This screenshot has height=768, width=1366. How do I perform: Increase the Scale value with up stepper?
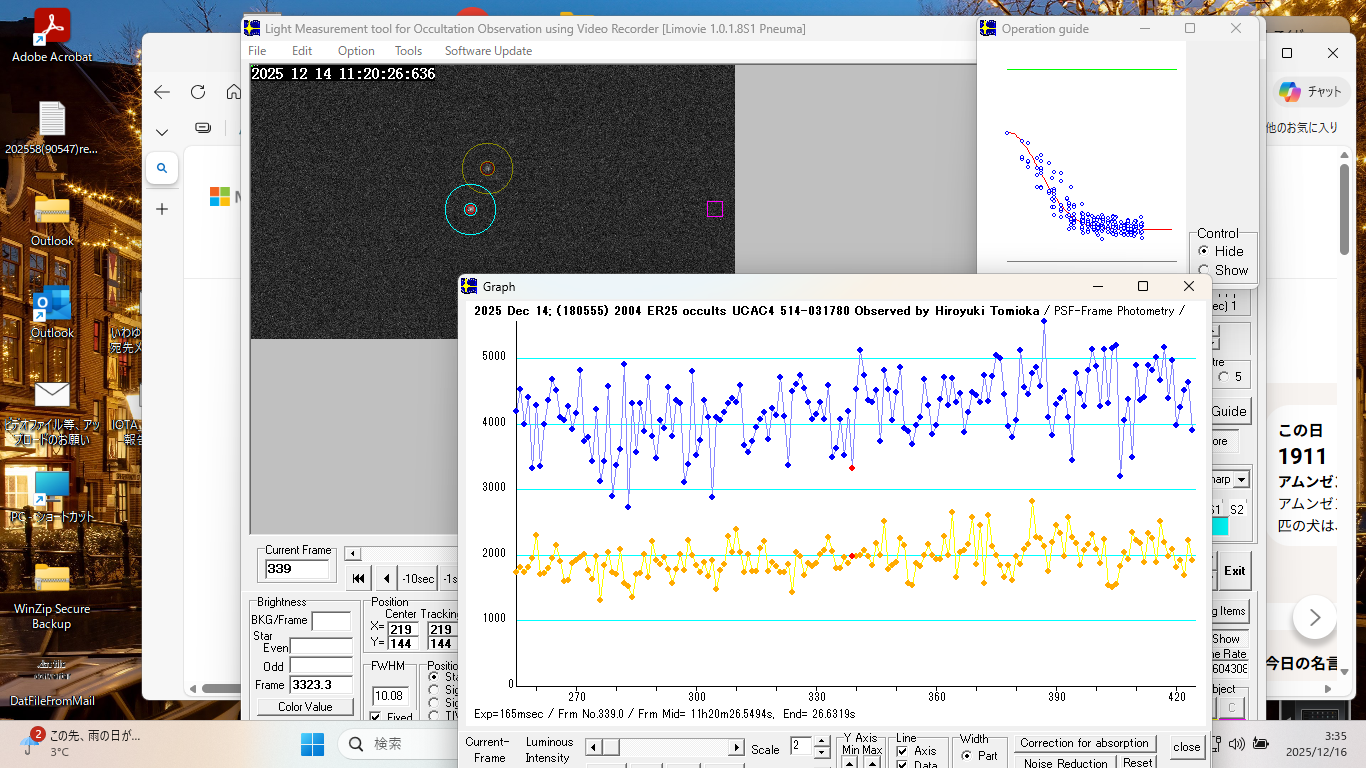tap(821, 741)
